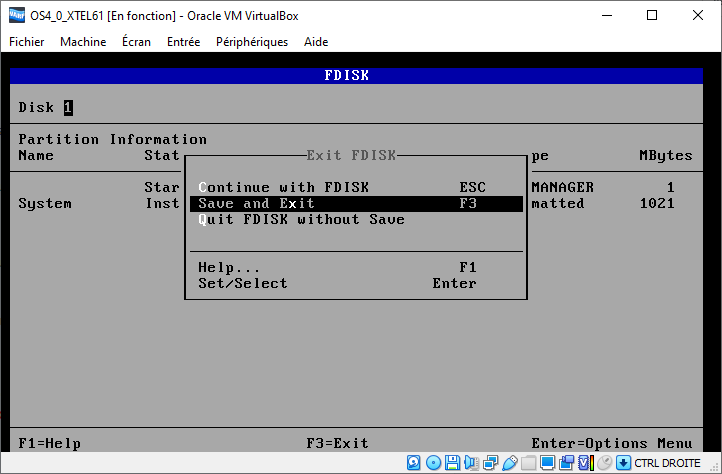Open the Aide menu
The width and height of the screenshot is (722, 474).
[x=316, y=42]
